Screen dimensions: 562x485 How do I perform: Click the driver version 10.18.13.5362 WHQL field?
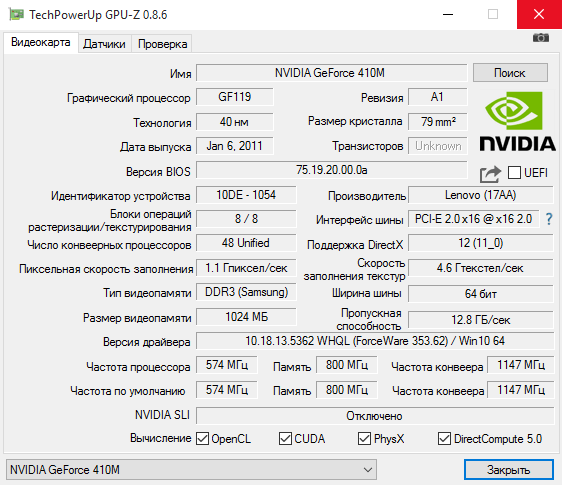tap(375, 341)
